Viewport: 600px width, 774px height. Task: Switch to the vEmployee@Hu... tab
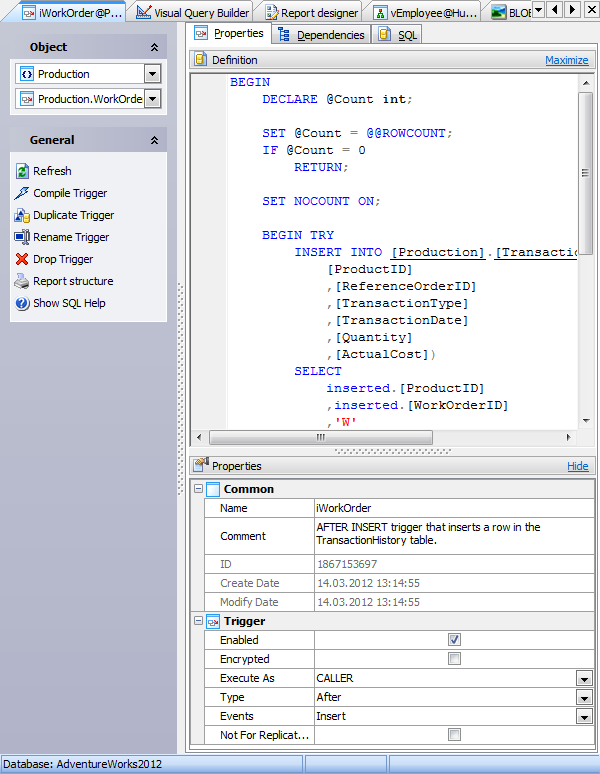pos(425,13)
